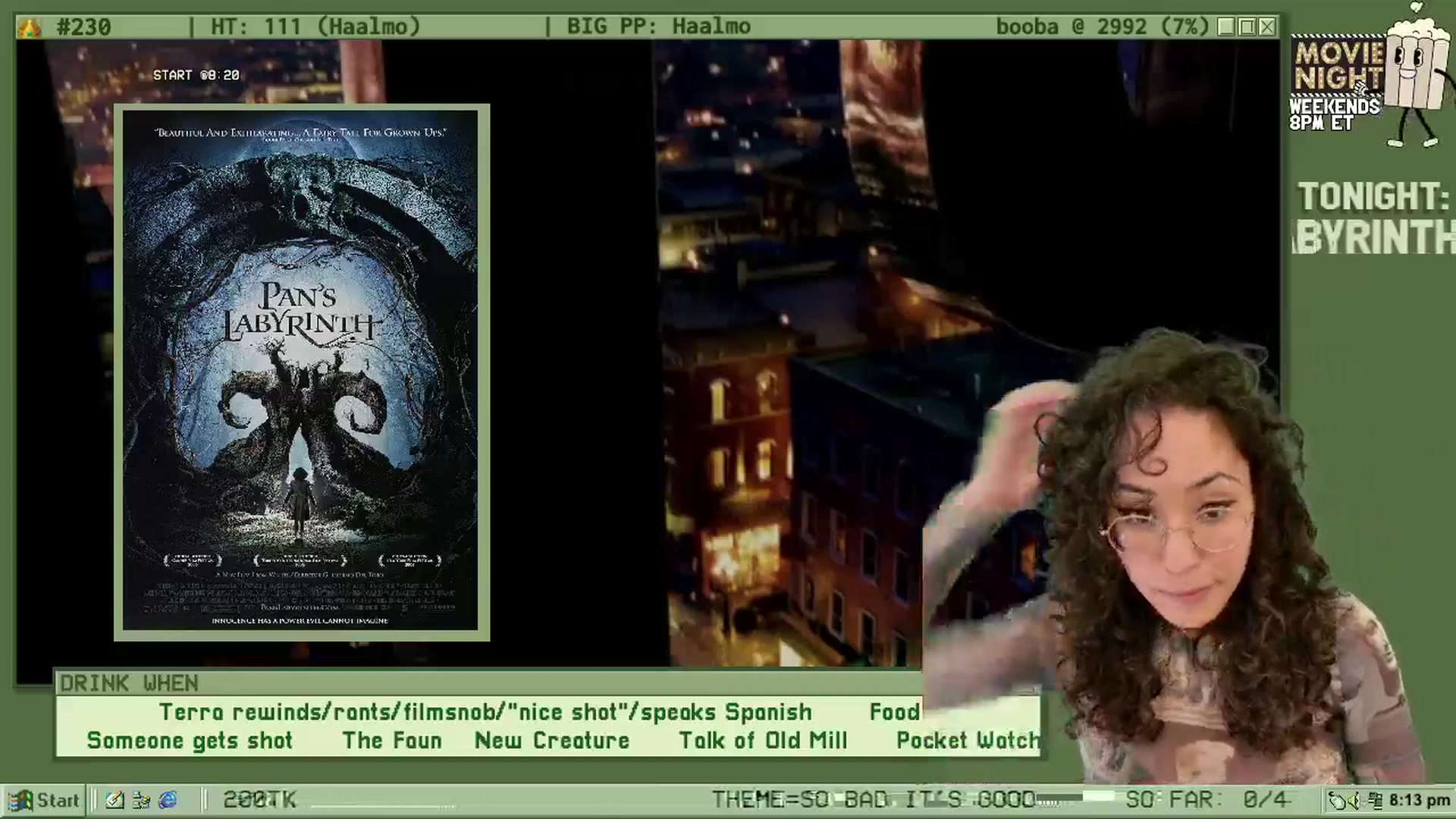
Task: Click the "Terra rewinds/rants" rule line
Action: coord(485,712)
